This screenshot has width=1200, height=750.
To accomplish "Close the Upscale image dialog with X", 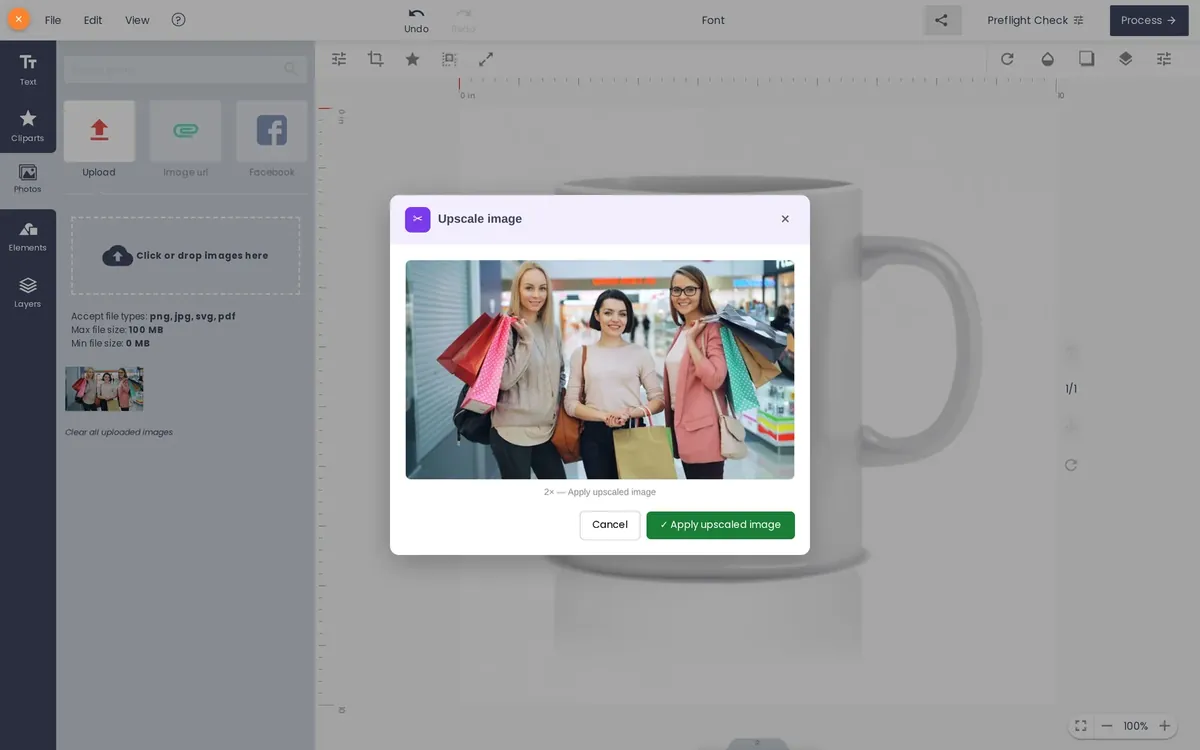I will pyautogui.click(x=785, y=219).
